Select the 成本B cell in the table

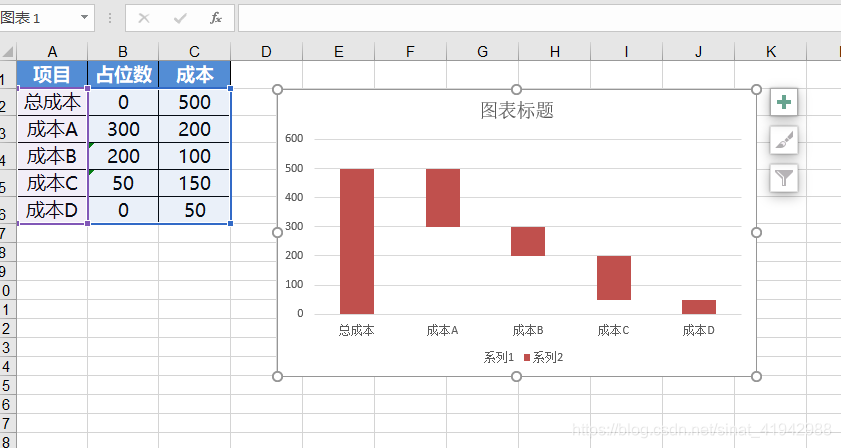[x=52, y=156]
